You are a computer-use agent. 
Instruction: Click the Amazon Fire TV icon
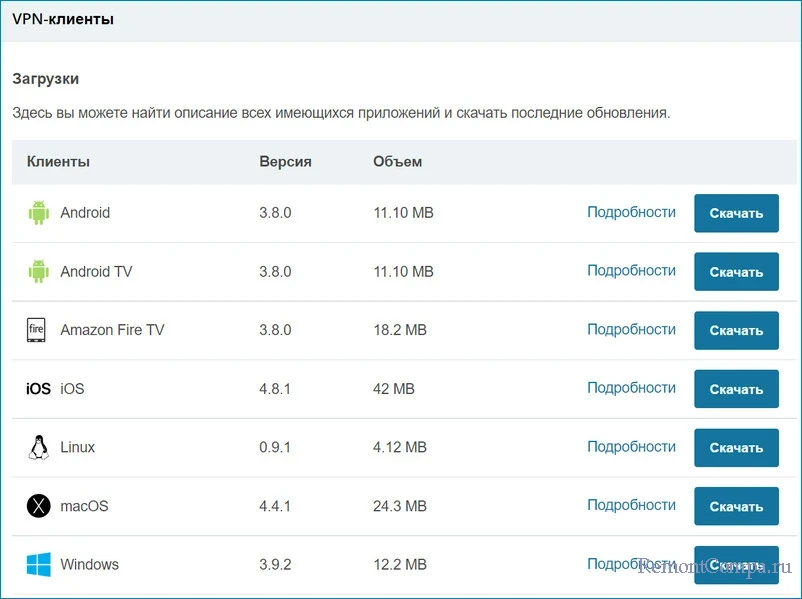tap(37, 330)
